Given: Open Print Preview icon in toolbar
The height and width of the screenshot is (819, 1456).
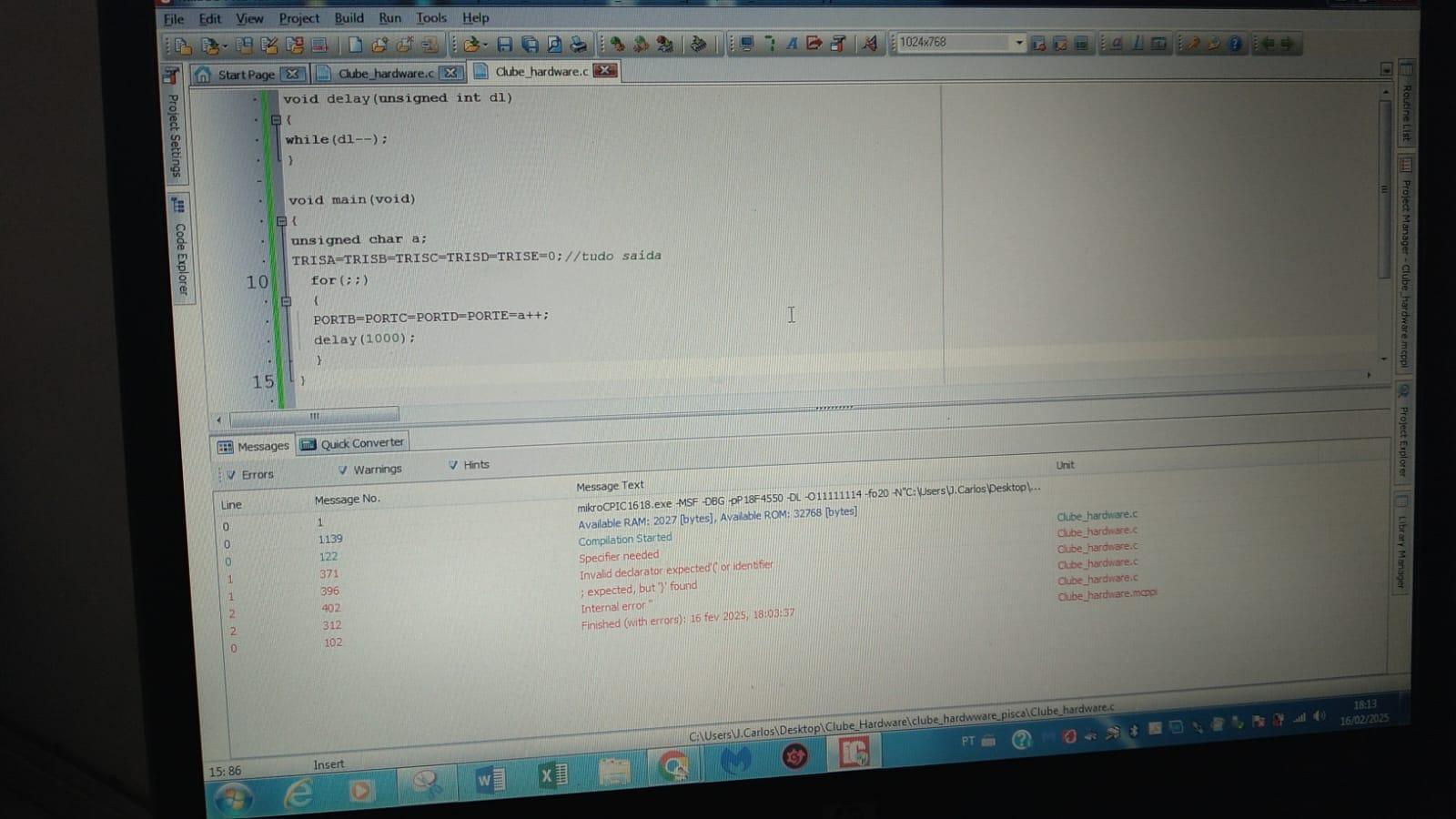Looking at the screenshot, I should pyautogui.click(x=554, y=44).
